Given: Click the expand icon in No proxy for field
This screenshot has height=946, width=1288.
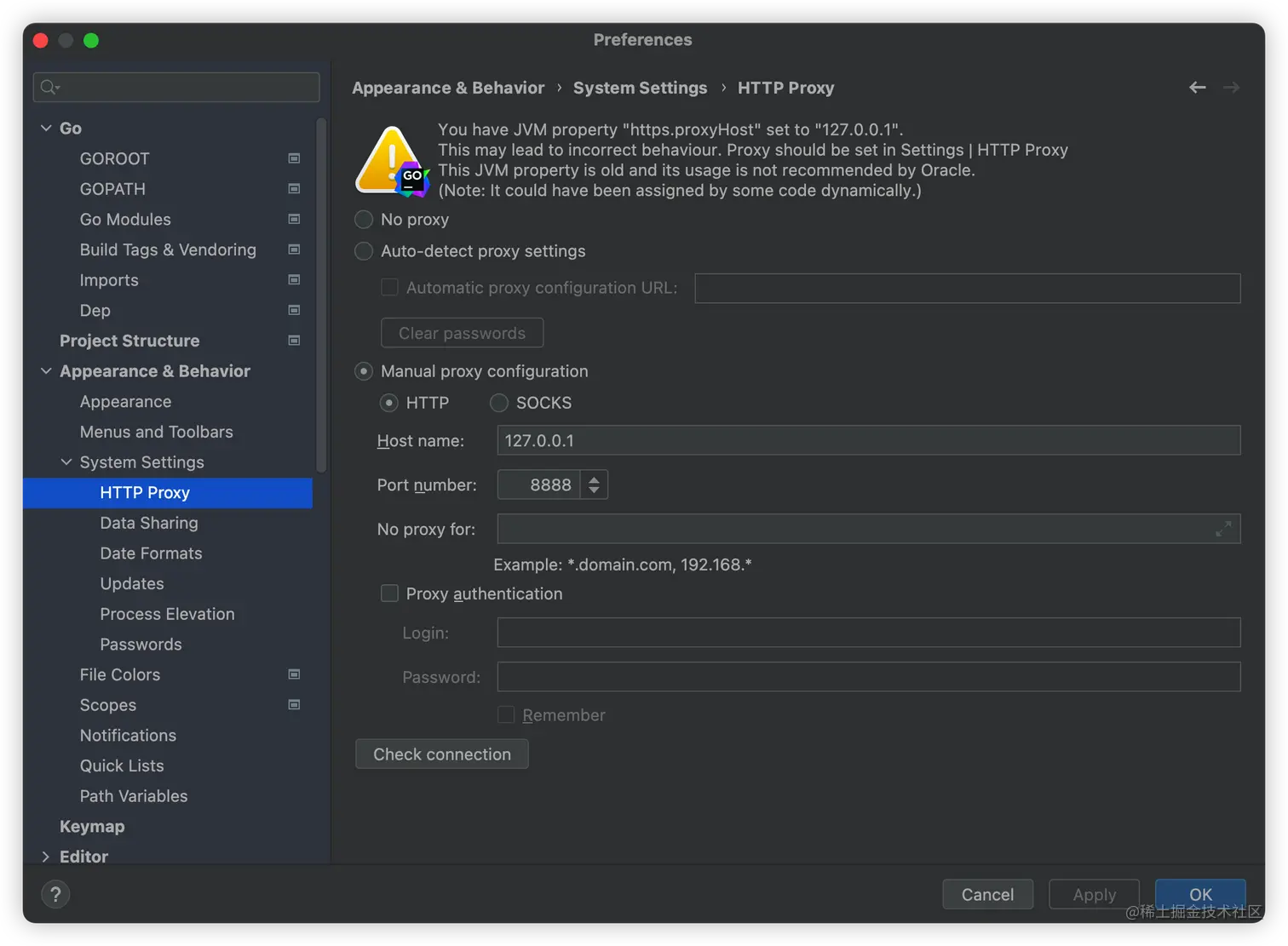Looking at the screenshot, I should 1223,529.
